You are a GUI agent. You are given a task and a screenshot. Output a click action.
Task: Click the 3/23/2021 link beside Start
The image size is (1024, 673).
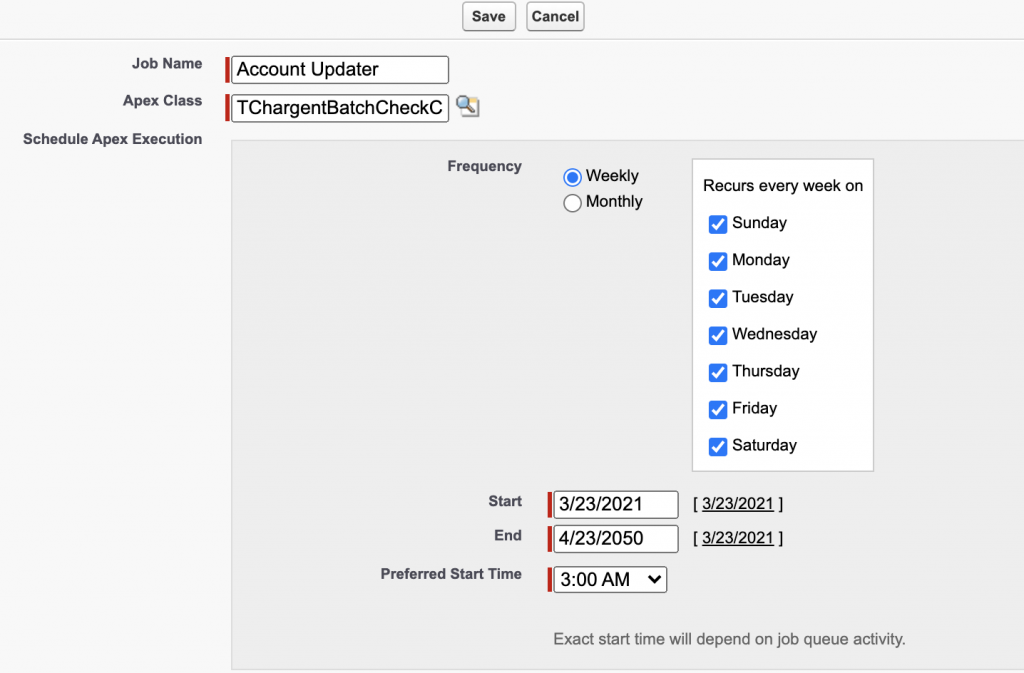point(738,504)
